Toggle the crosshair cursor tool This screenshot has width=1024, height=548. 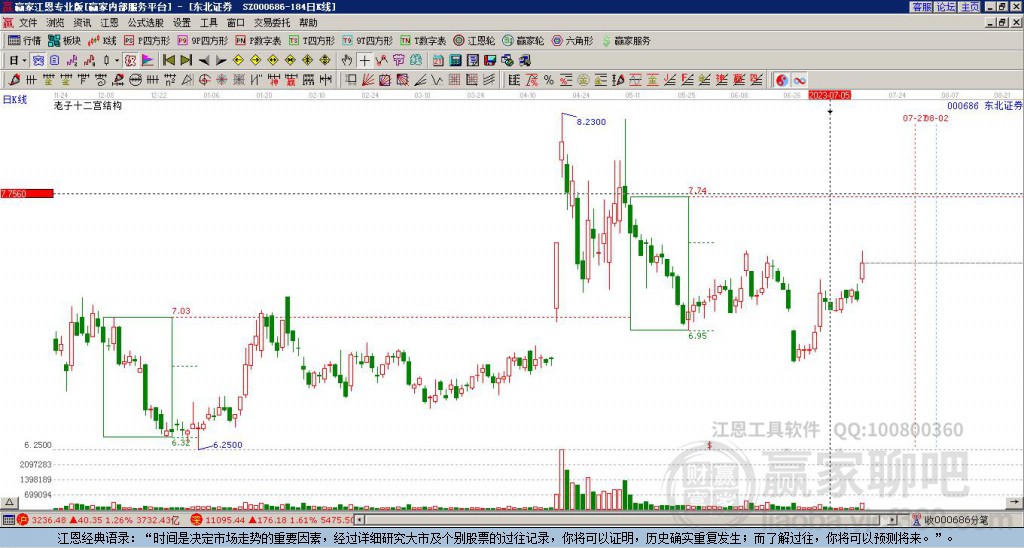[x=364, y=61]
